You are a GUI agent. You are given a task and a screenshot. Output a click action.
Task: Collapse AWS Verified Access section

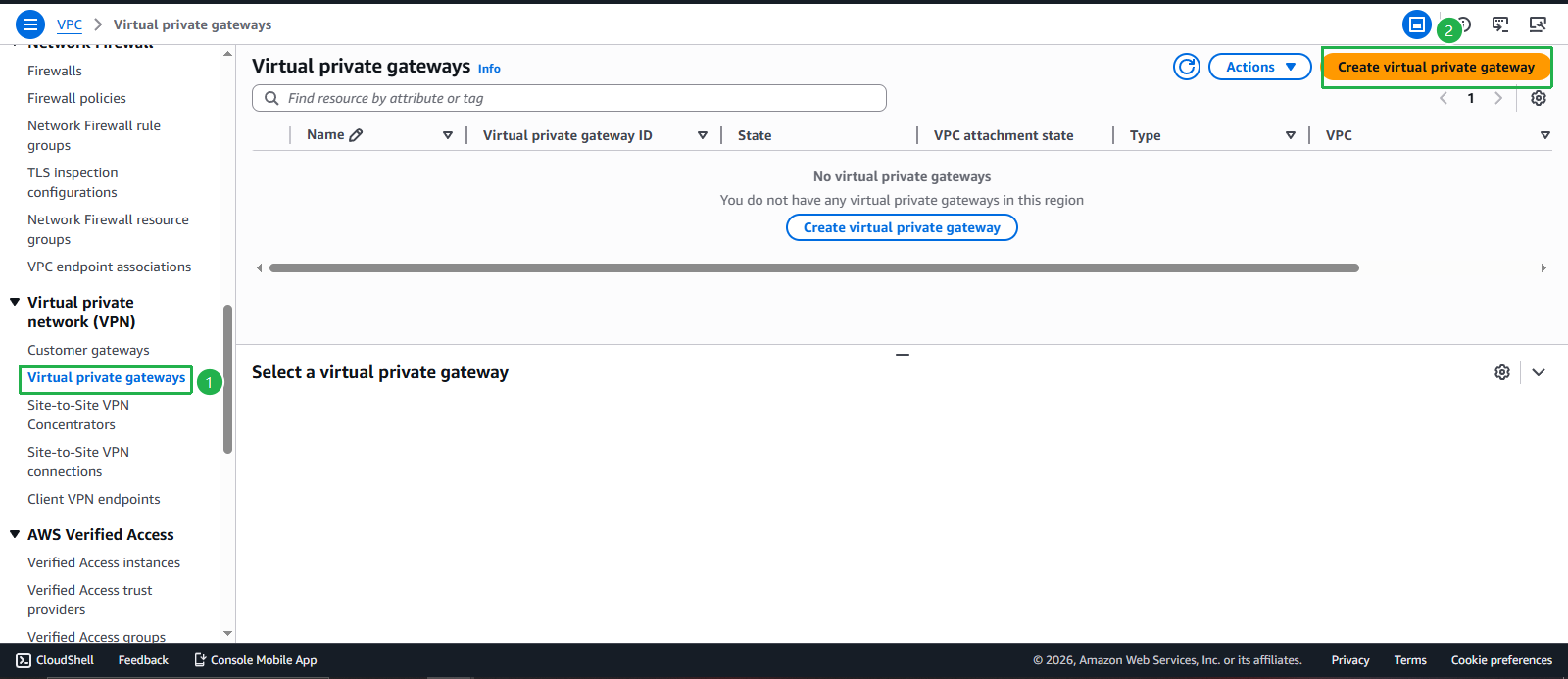[x=15, y=534]
